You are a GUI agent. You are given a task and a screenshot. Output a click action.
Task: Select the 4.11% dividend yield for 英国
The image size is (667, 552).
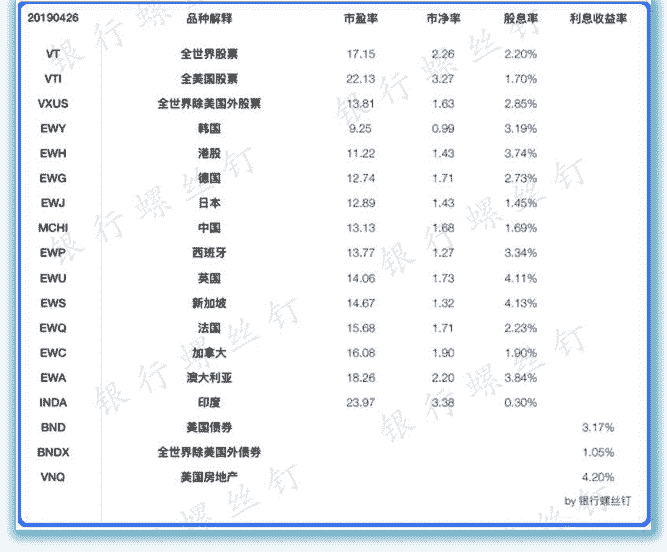click(520, 278)
